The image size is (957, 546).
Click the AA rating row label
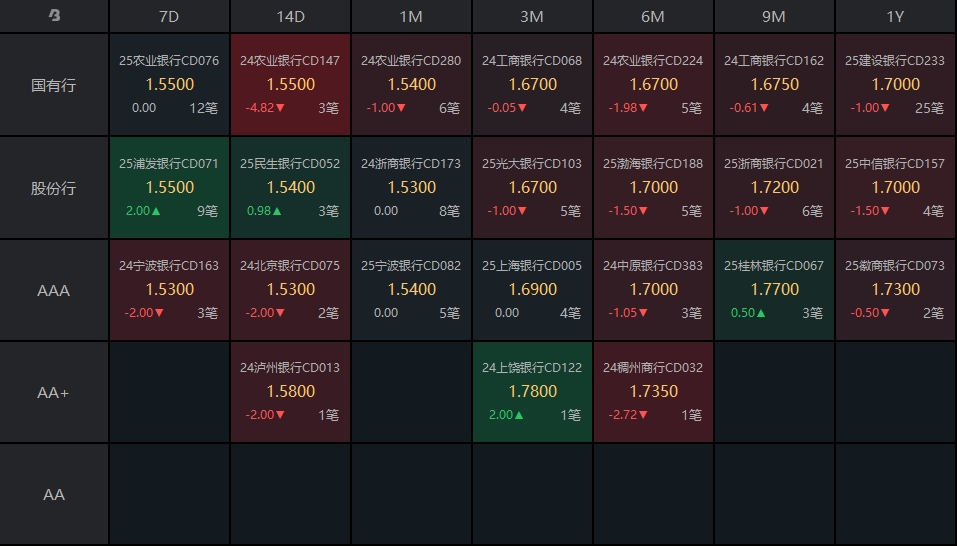54,495
